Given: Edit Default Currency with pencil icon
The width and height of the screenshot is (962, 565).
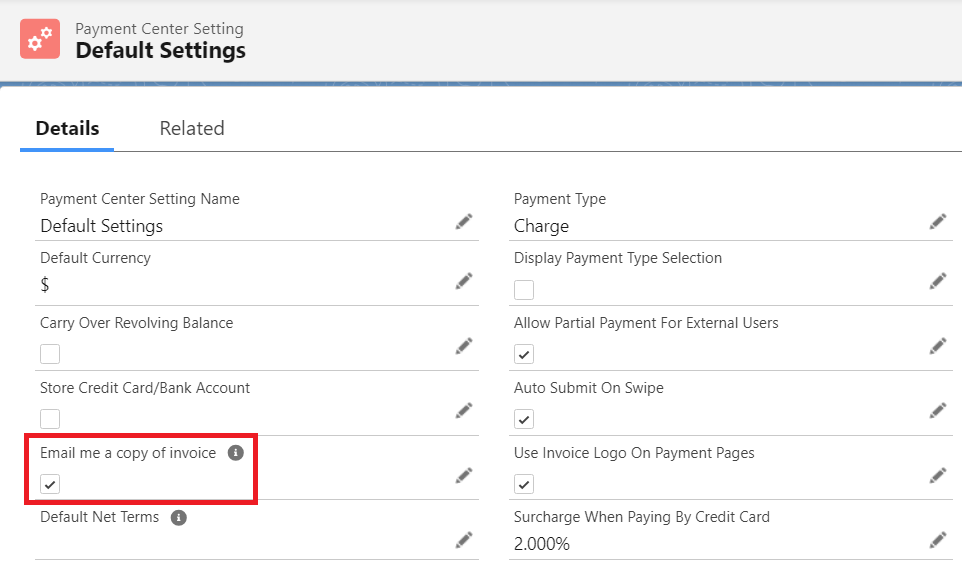Looking at the screenshot, I should pos(463,281).
